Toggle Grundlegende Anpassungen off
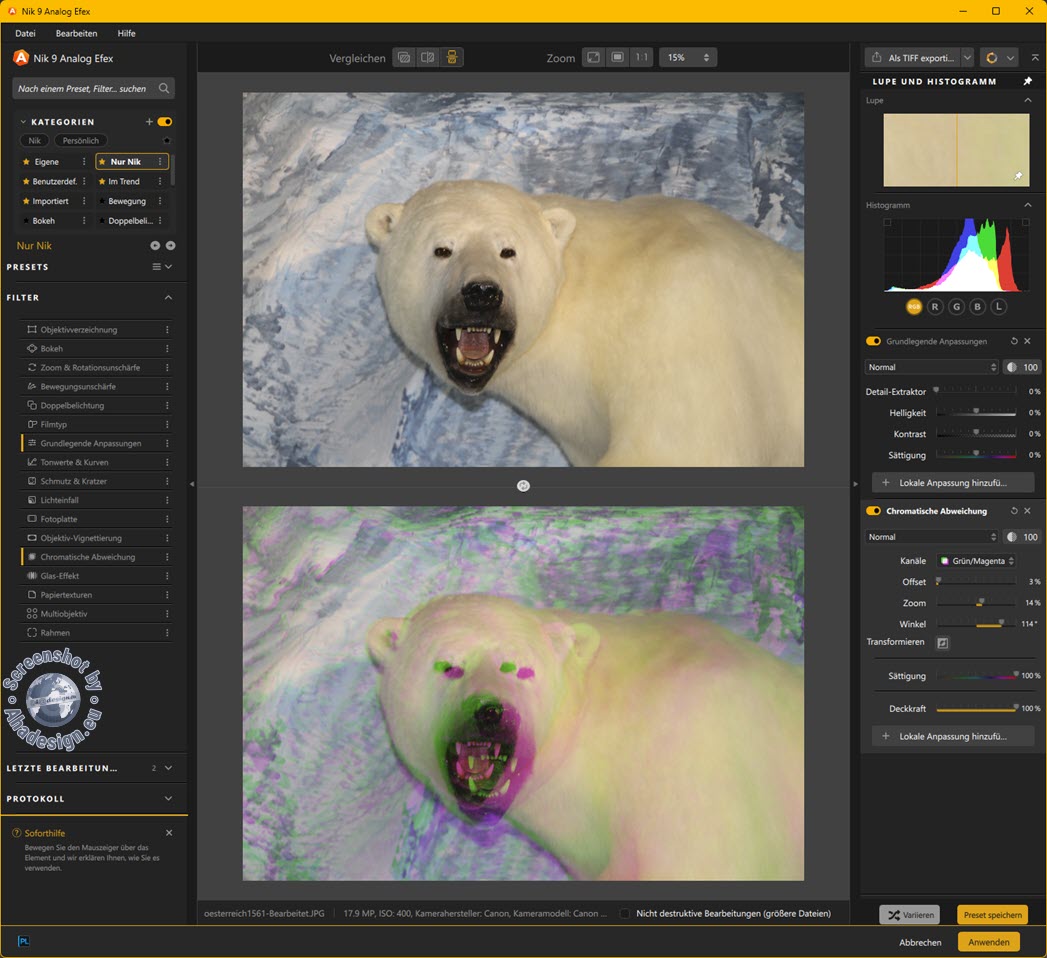 873,341
